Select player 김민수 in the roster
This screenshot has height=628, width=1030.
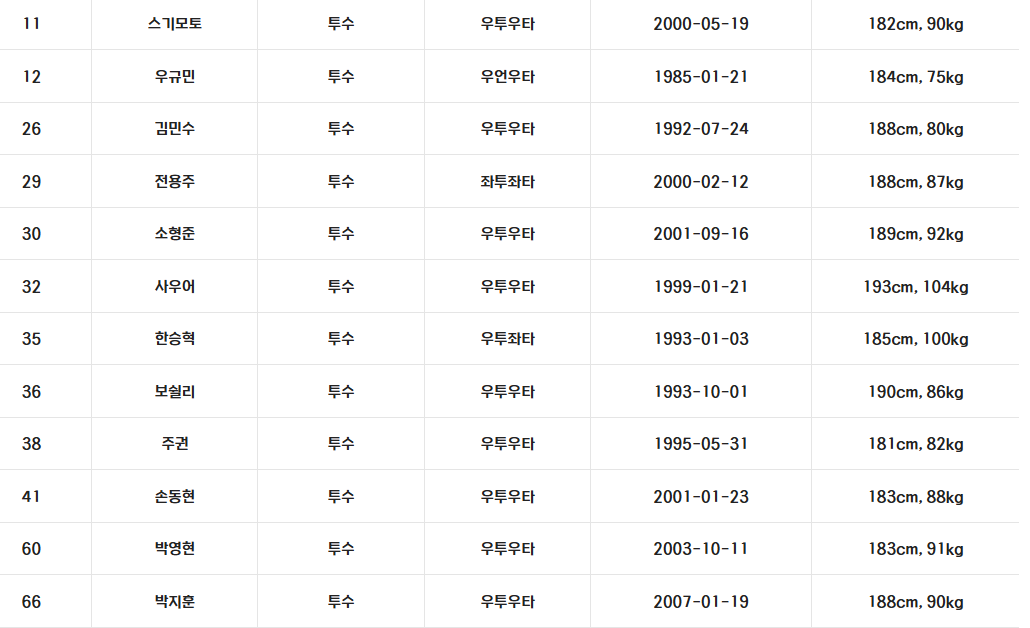point(174,129)
